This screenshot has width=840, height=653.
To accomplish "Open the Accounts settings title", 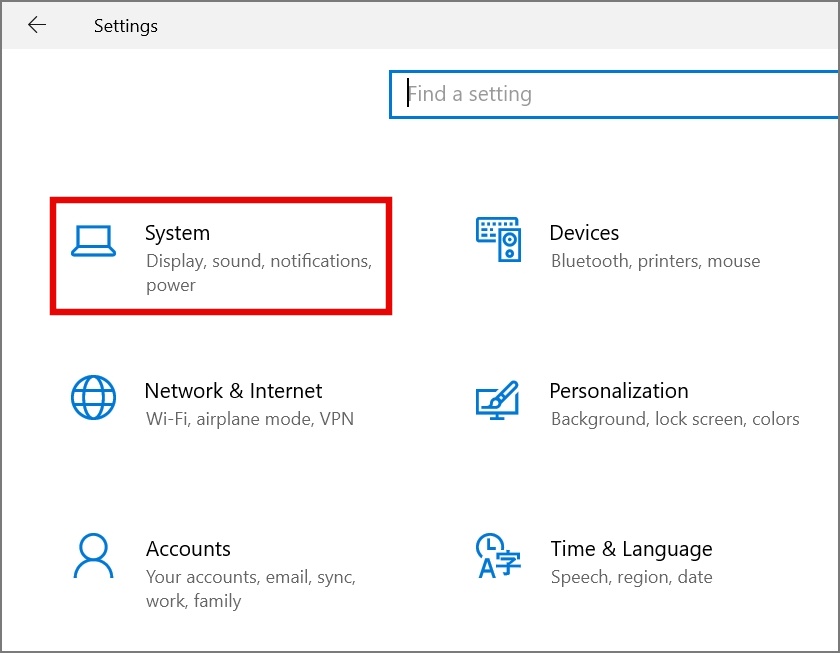I will [188, 549].
